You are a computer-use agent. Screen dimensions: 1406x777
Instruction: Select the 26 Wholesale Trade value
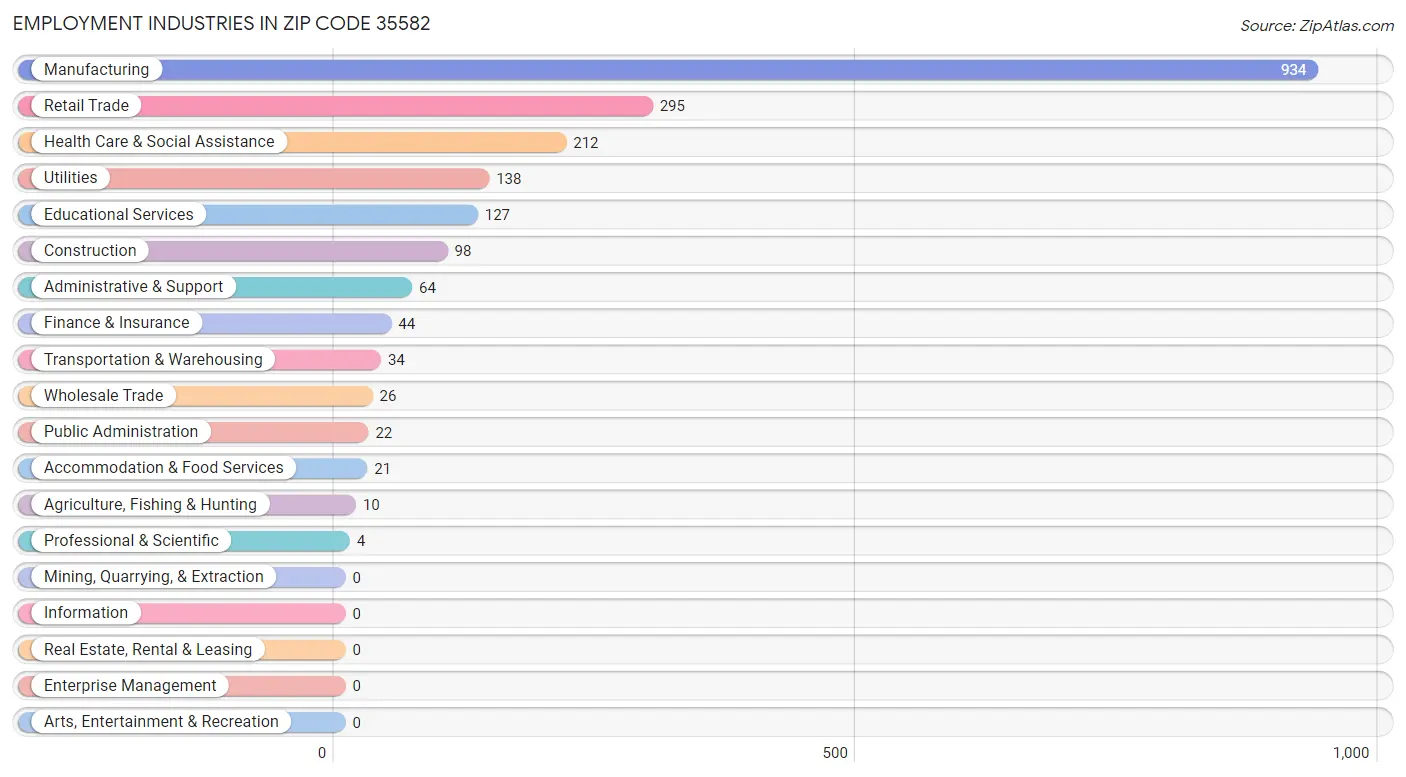(388, 396)
